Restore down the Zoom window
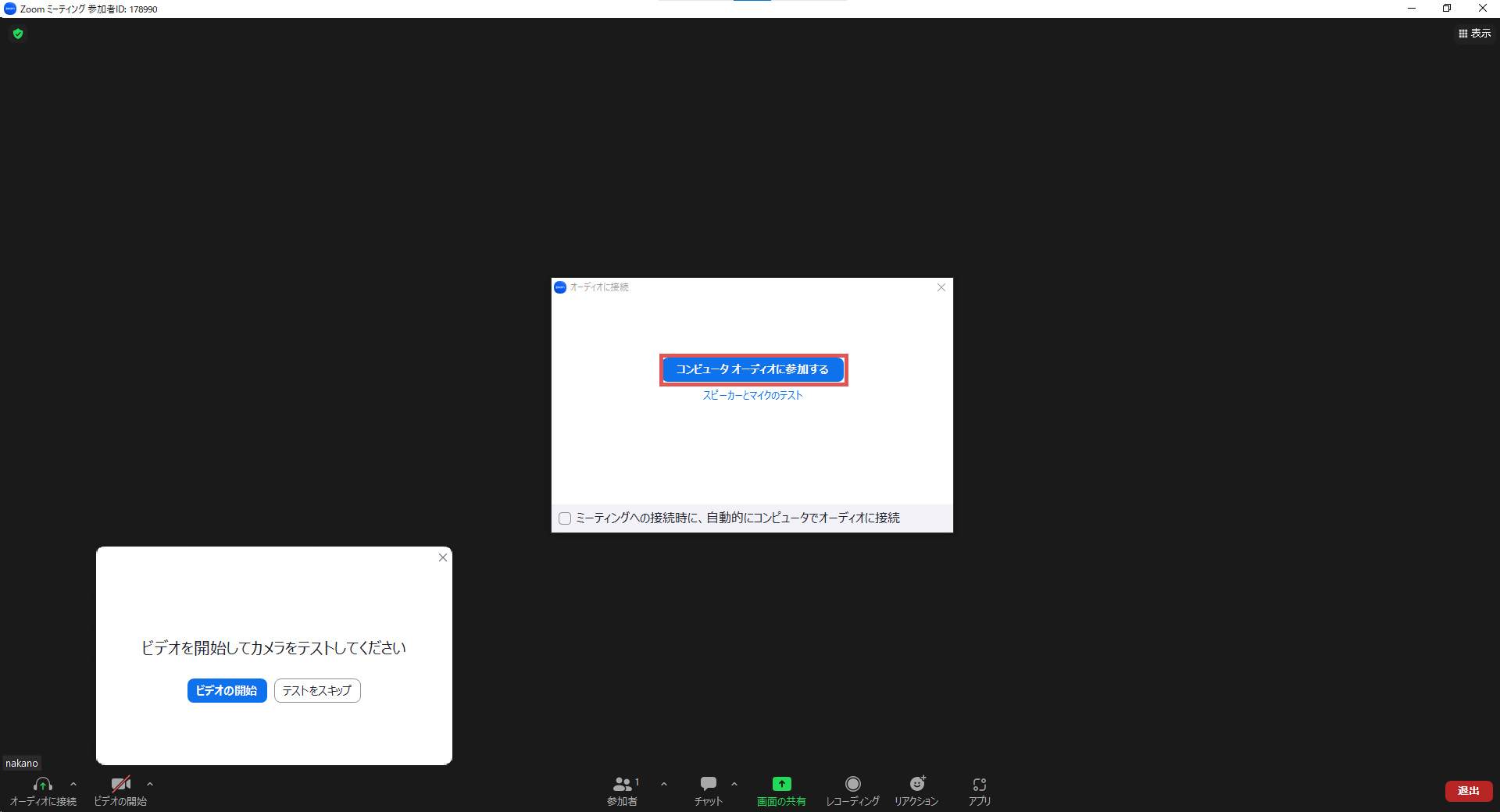Image resolution: width=1500 pixels, height=812 pixels. click(x=1447, y=9)
